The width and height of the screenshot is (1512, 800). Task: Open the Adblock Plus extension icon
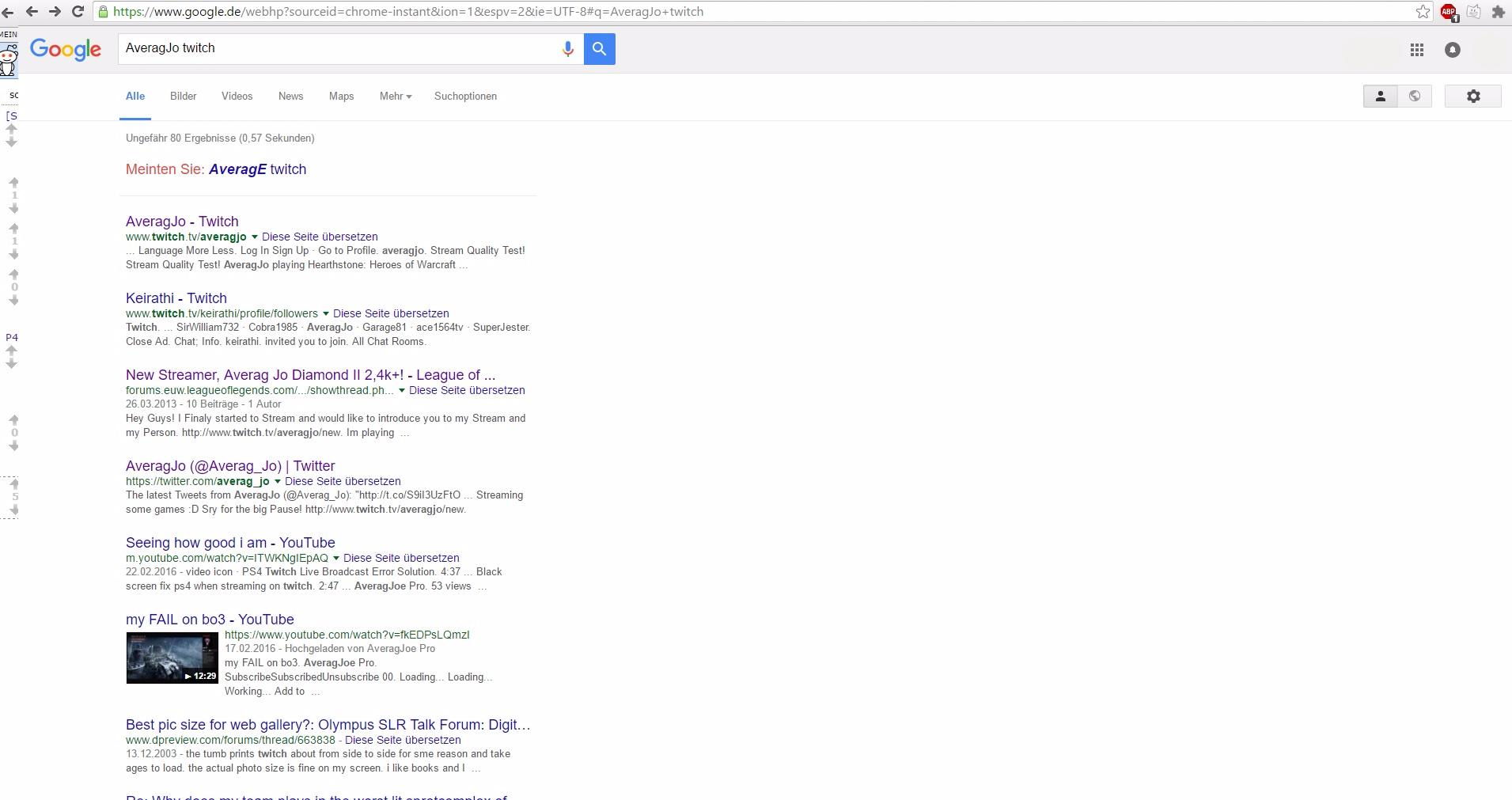point(1449,12)
